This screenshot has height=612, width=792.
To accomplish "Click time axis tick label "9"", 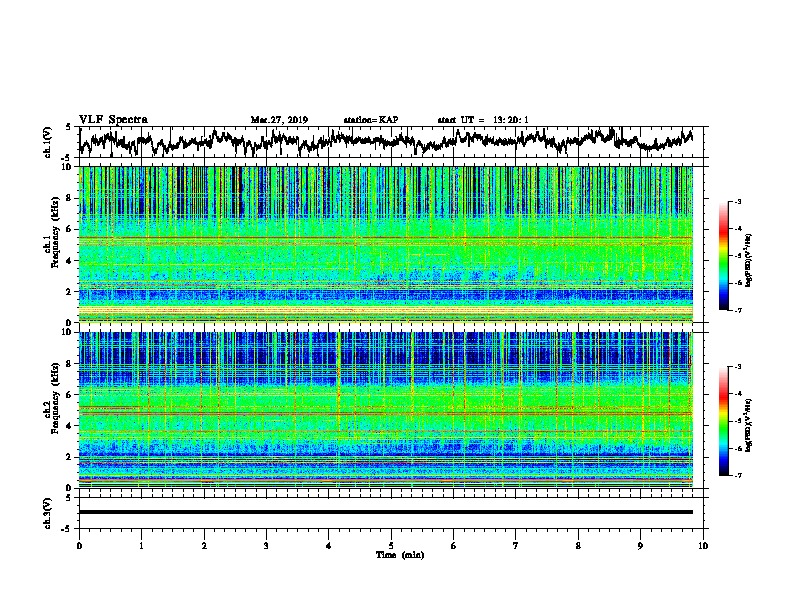I will (x=640, y=545).
